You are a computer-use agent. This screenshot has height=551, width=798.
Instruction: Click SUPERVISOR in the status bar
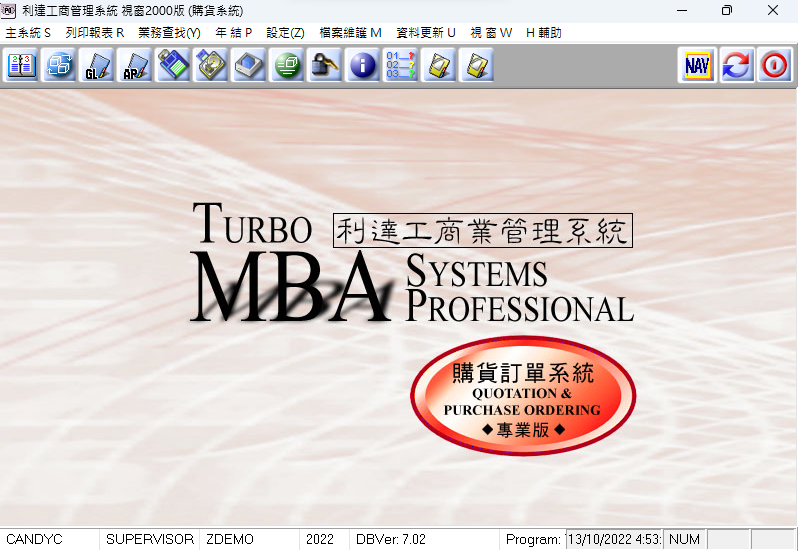pos(150,539)
